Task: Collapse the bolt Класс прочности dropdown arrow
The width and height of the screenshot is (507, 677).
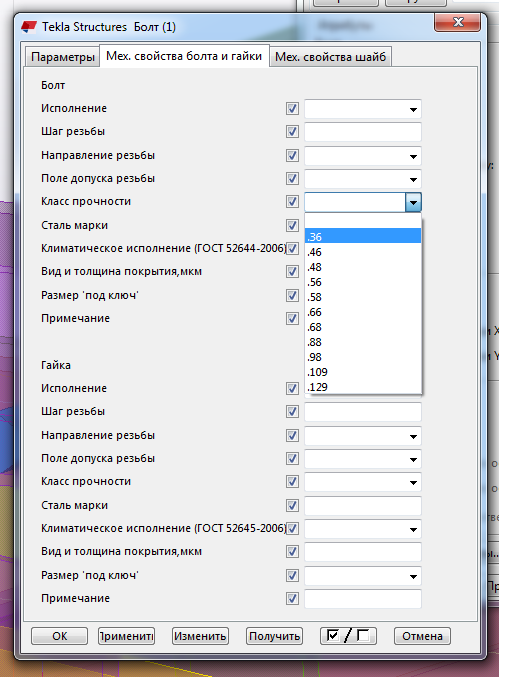Action: coord(413,202)
